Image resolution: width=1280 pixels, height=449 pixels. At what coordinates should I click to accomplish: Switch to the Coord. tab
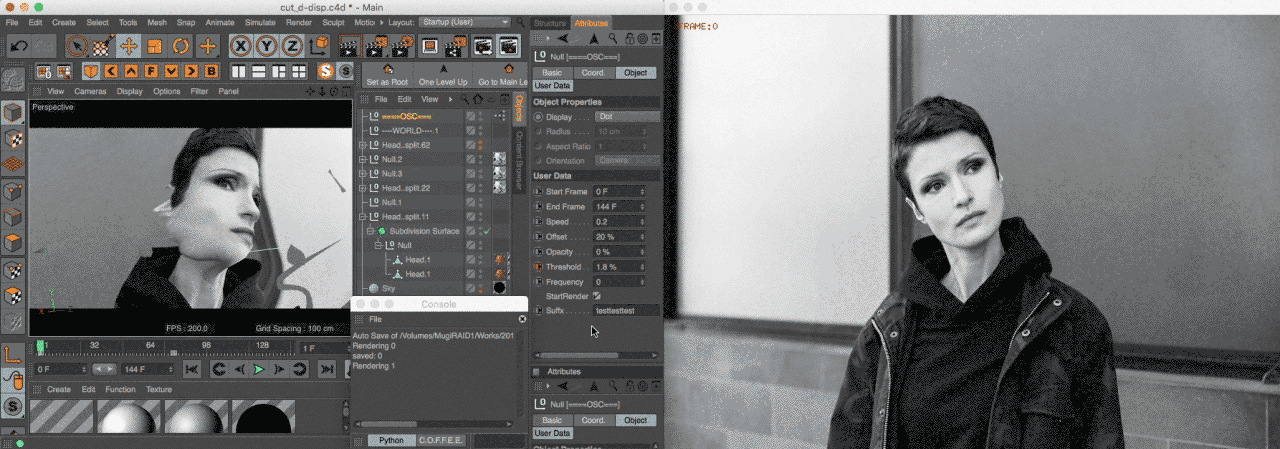pyautogui.click(x=592, y=73)
